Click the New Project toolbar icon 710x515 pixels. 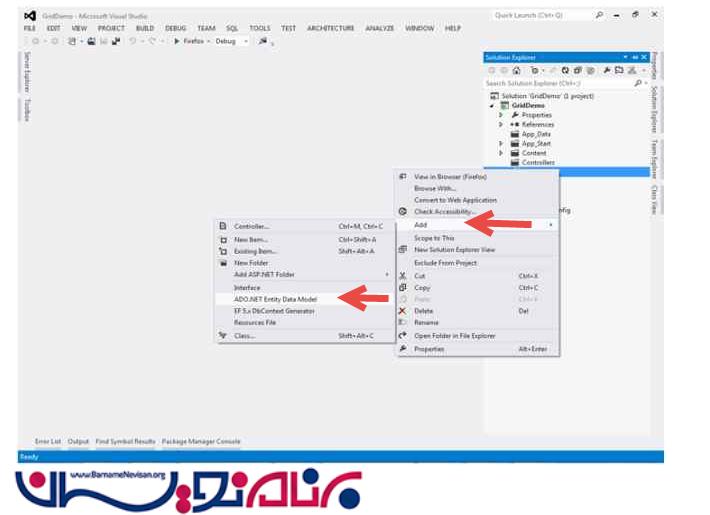(72, 41)
